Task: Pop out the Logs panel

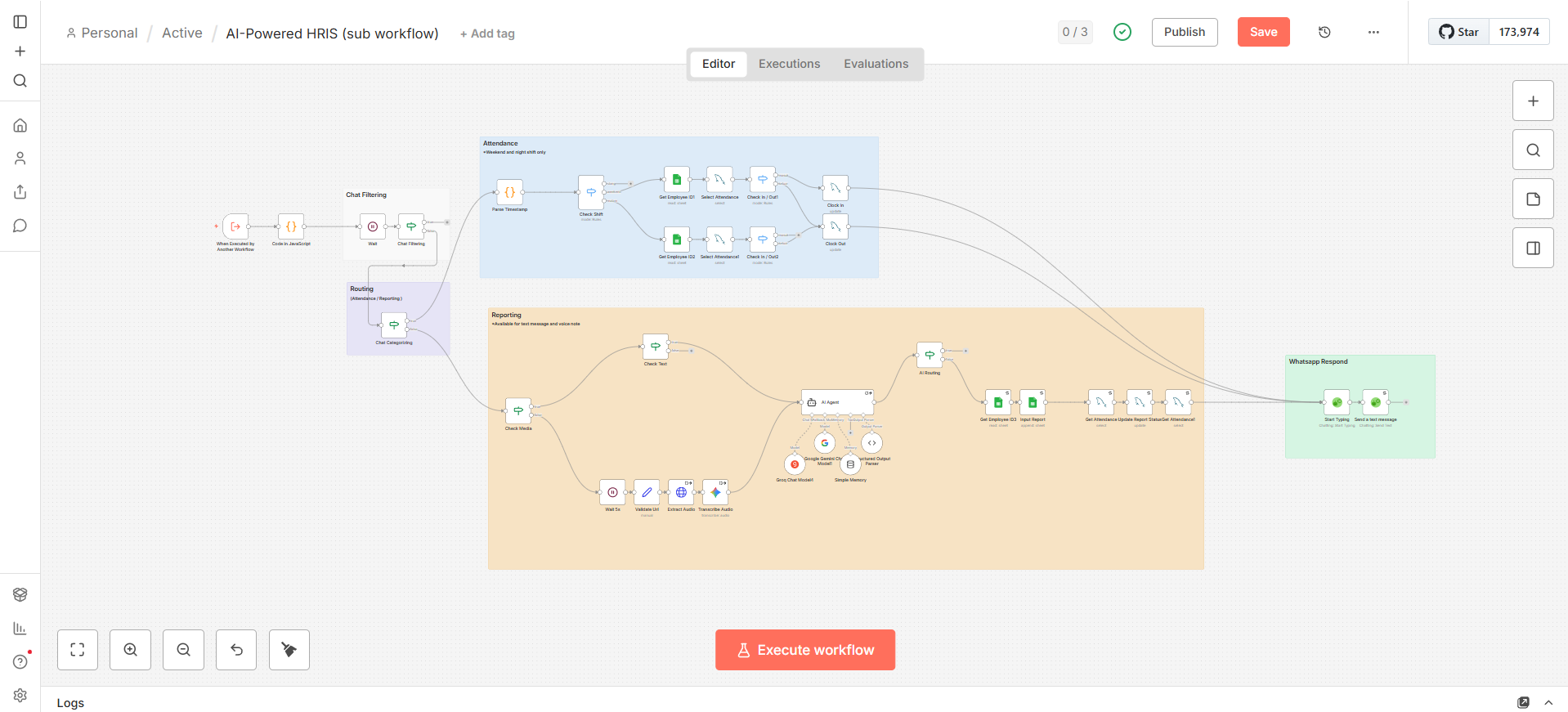Action: point(1523,702)
